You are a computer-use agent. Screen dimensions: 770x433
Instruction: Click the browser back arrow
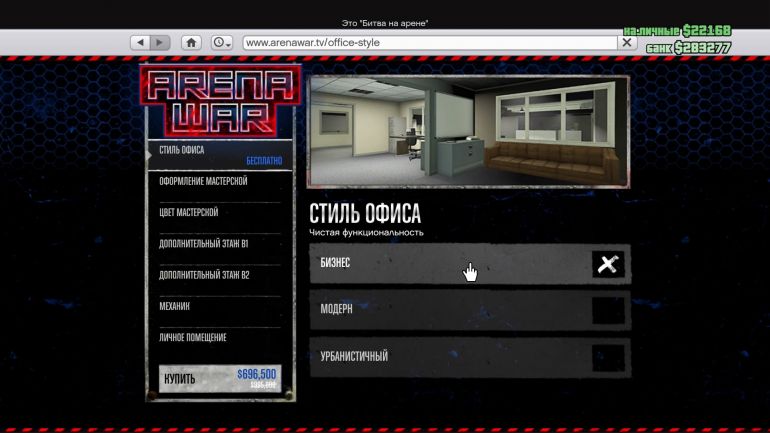(140, 43)
